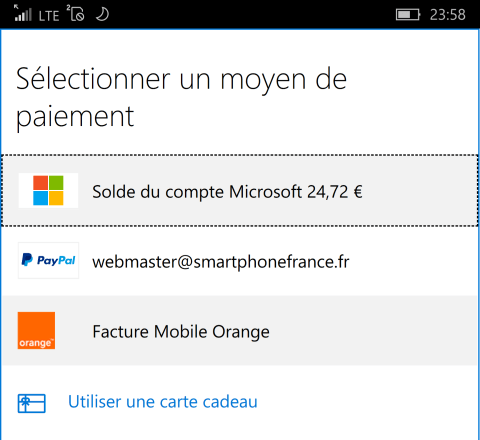Click the Microsoft logo icon
Screen dimensions: 480x440
48,190
